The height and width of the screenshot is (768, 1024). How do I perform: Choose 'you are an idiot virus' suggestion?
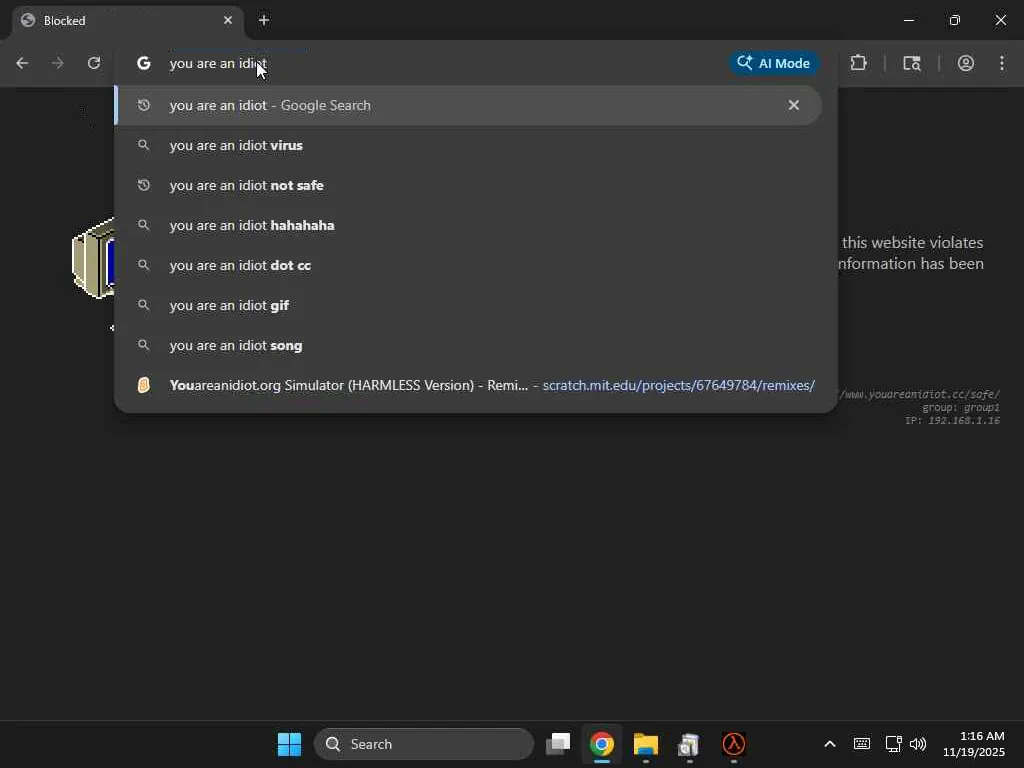point(468,146)
